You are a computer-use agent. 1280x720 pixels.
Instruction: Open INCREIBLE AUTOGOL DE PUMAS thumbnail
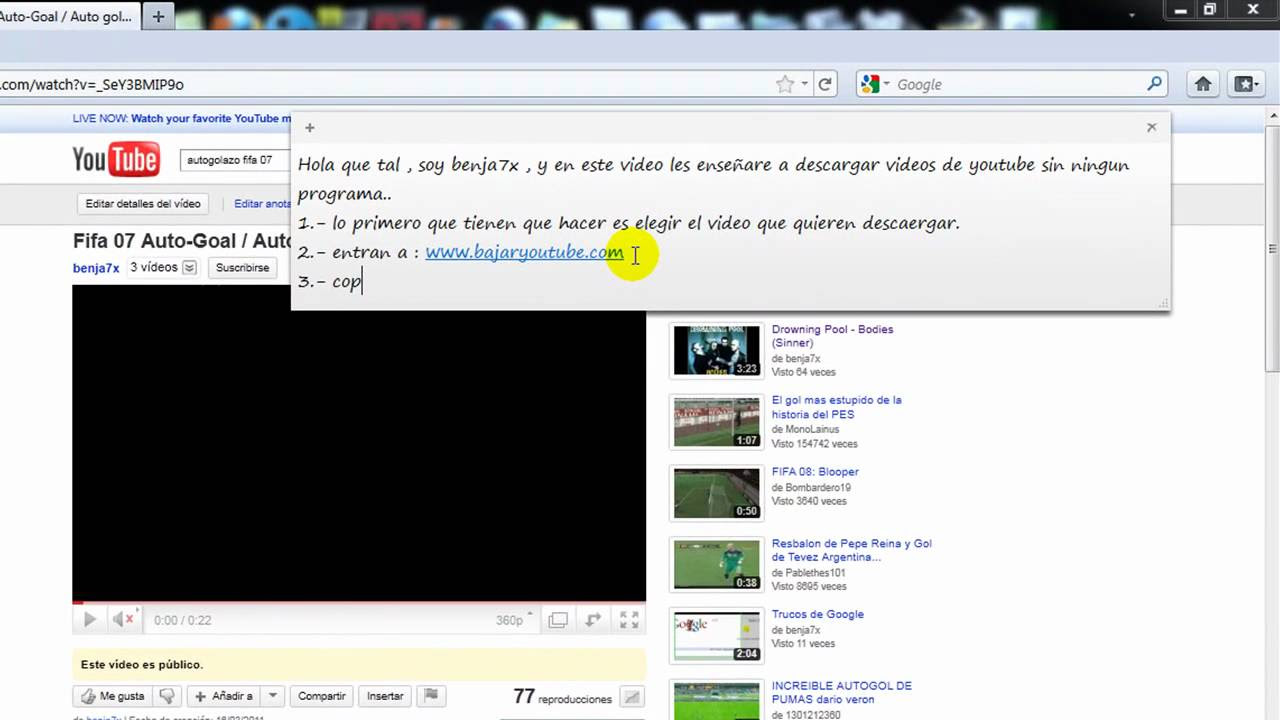point(716,701)
